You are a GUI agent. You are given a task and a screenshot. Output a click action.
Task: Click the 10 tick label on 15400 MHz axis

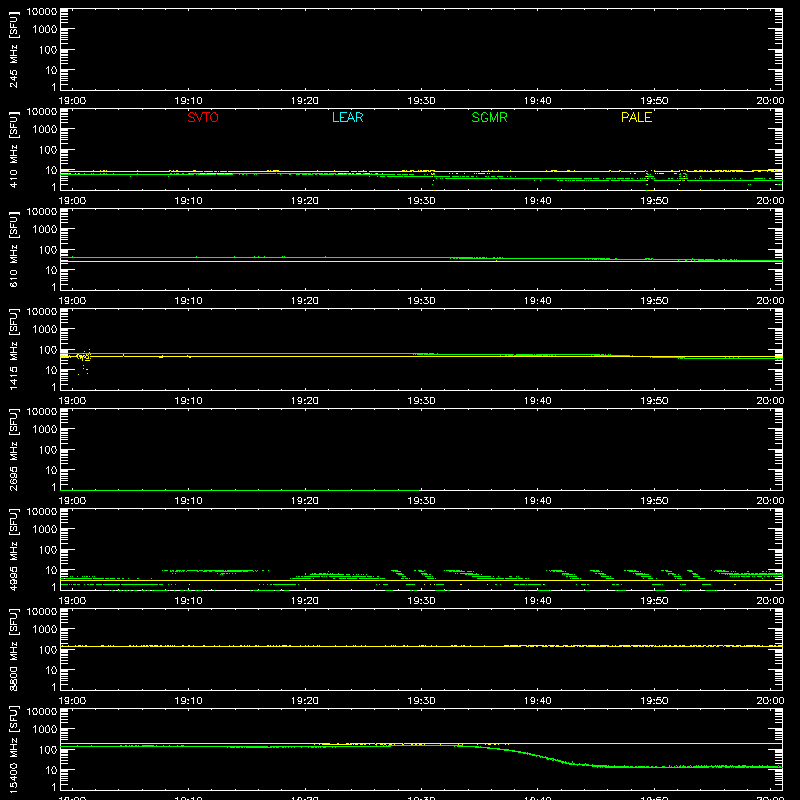pos(51,770)
